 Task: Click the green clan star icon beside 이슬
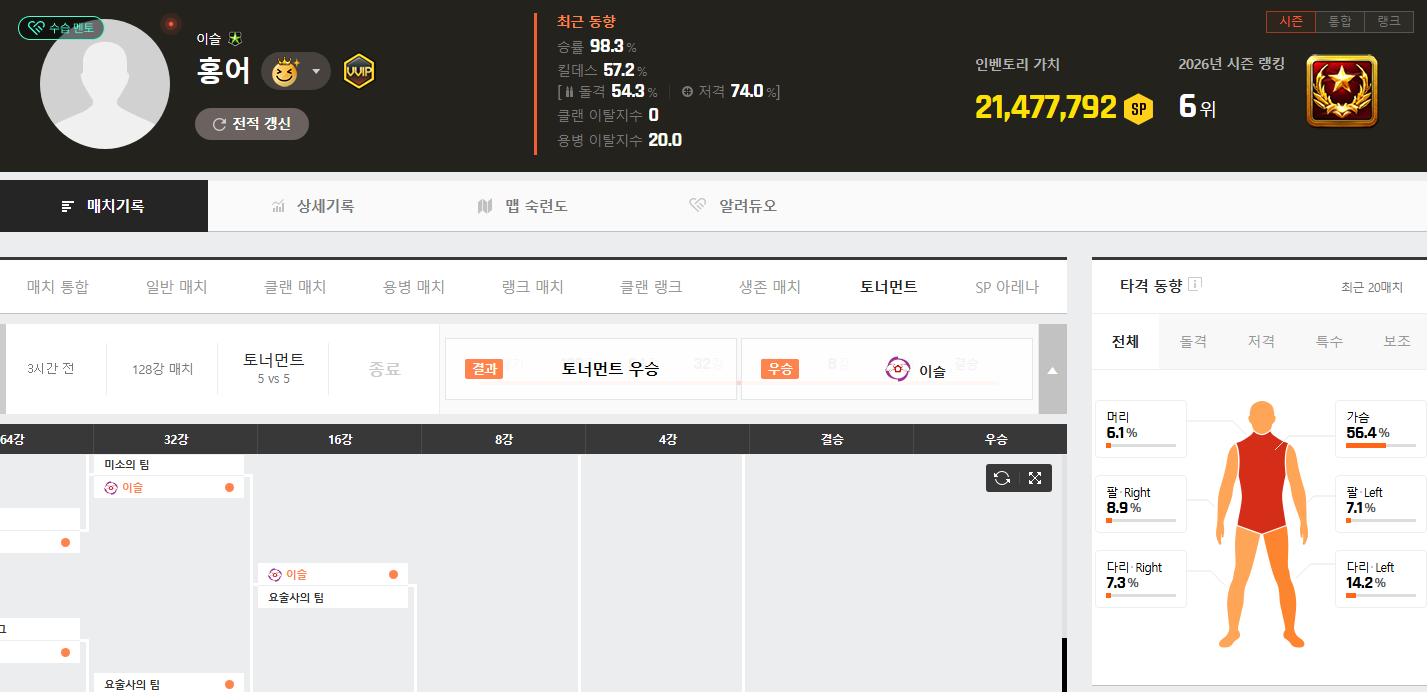pos(235,39)
